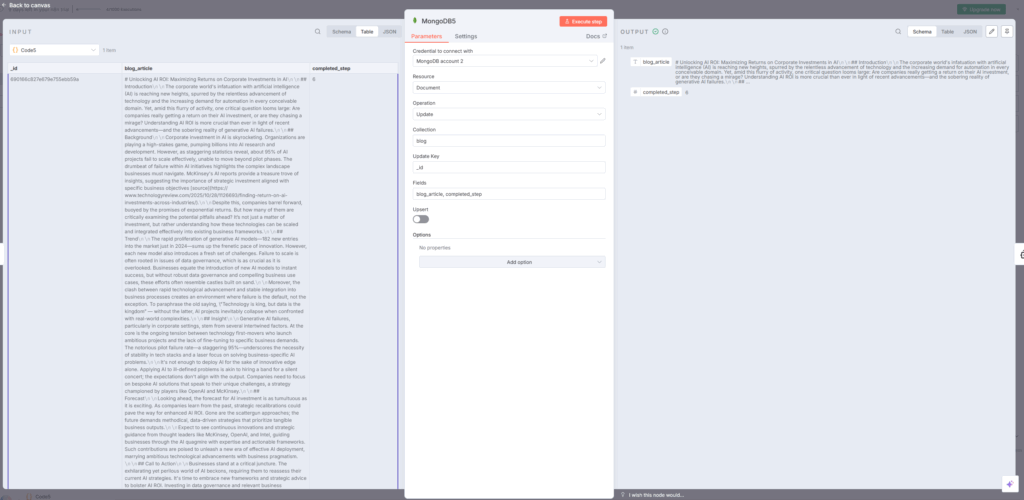
Task: Open the Add option dropdown
Action: (x=512, y=262)
